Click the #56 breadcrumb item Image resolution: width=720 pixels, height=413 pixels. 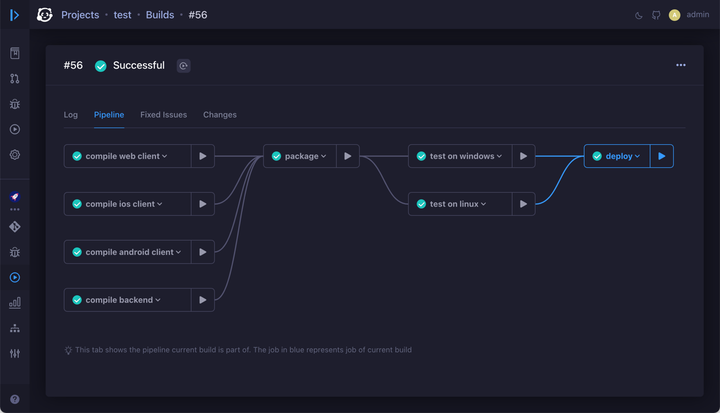click(198, 15)
